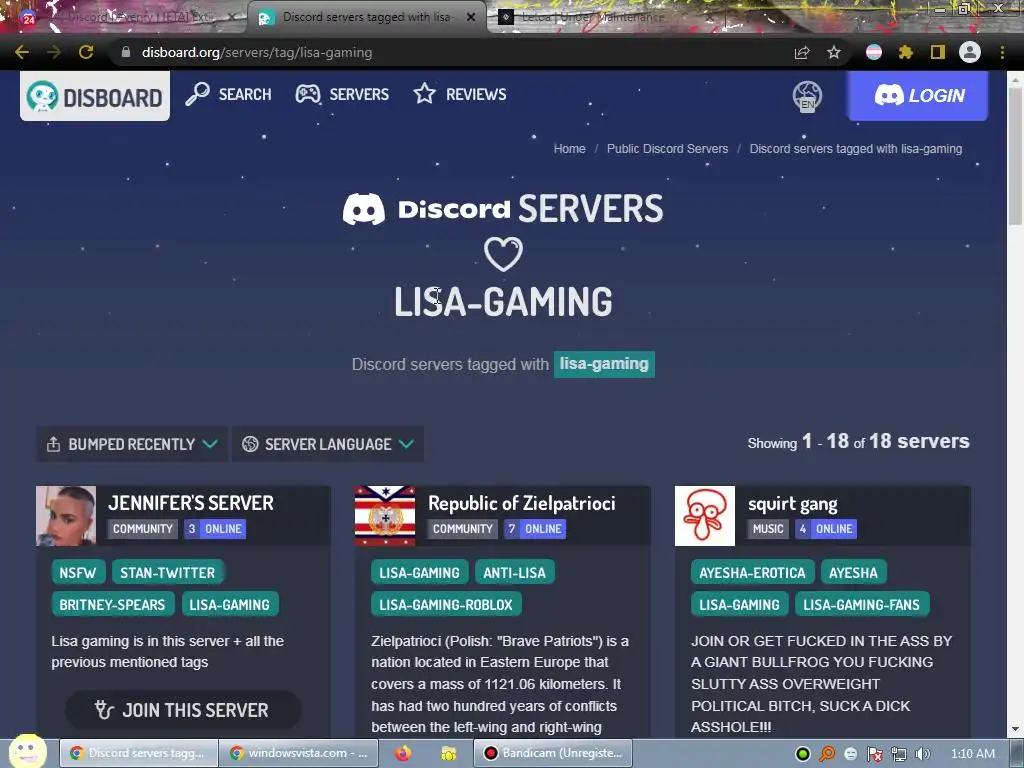Click the AYESHA tag

click(854, 573)
